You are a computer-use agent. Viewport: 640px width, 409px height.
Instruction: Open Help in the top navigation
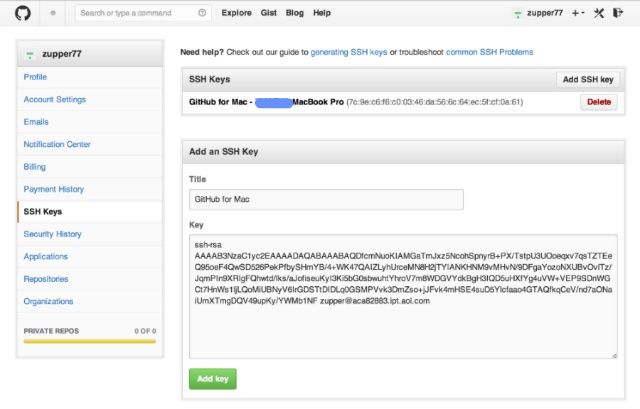click(322, 13)
